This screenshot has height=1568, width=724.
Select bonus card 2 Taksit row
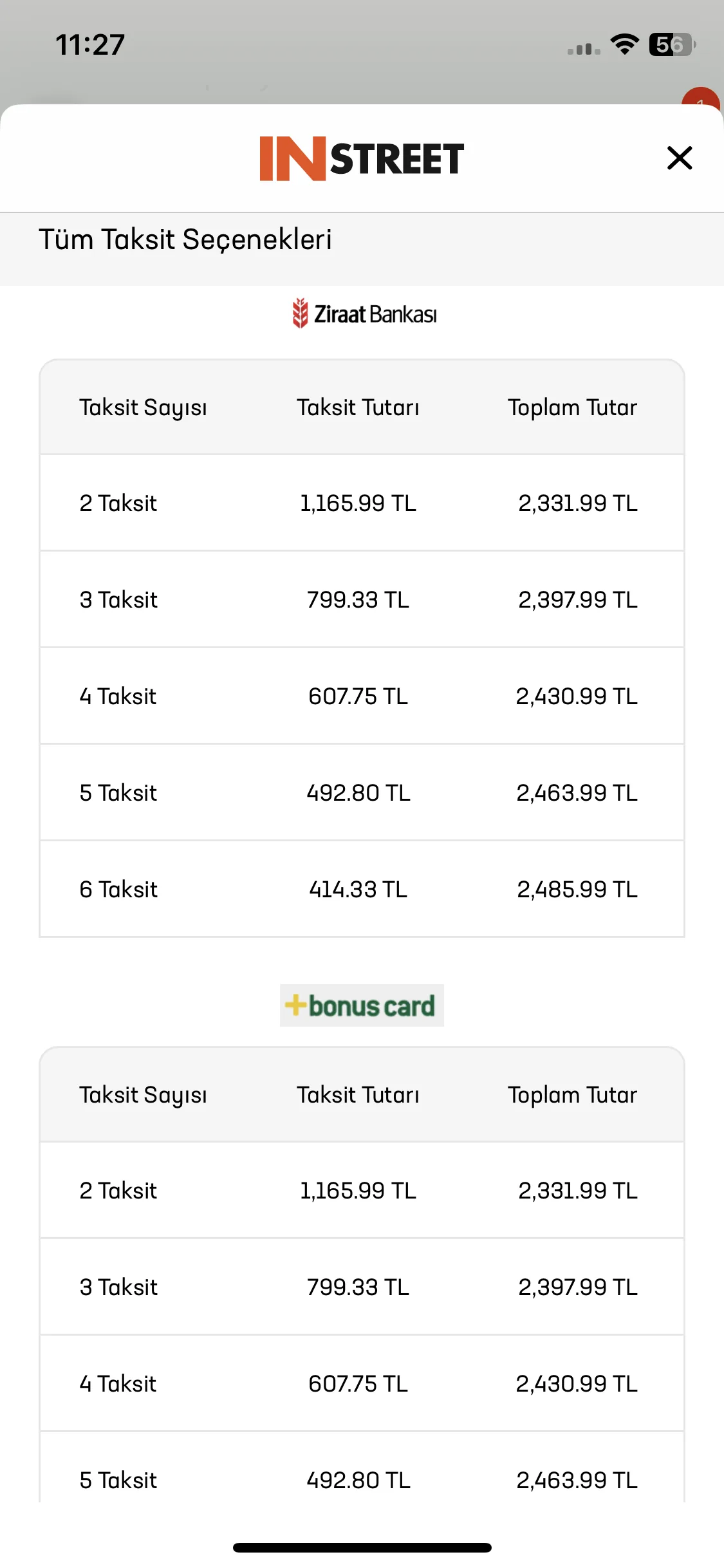[x=362, y=1190]
